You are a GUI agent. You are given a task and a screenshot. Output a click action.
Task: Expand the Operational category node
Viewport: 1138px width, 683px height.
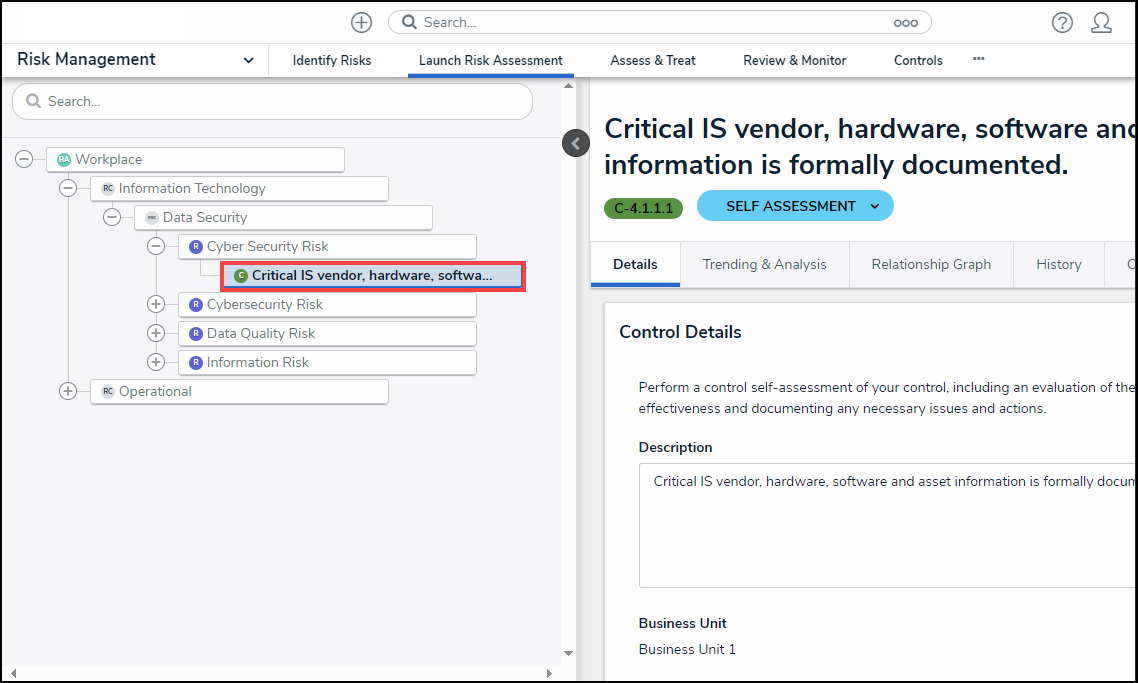point(68,391)
